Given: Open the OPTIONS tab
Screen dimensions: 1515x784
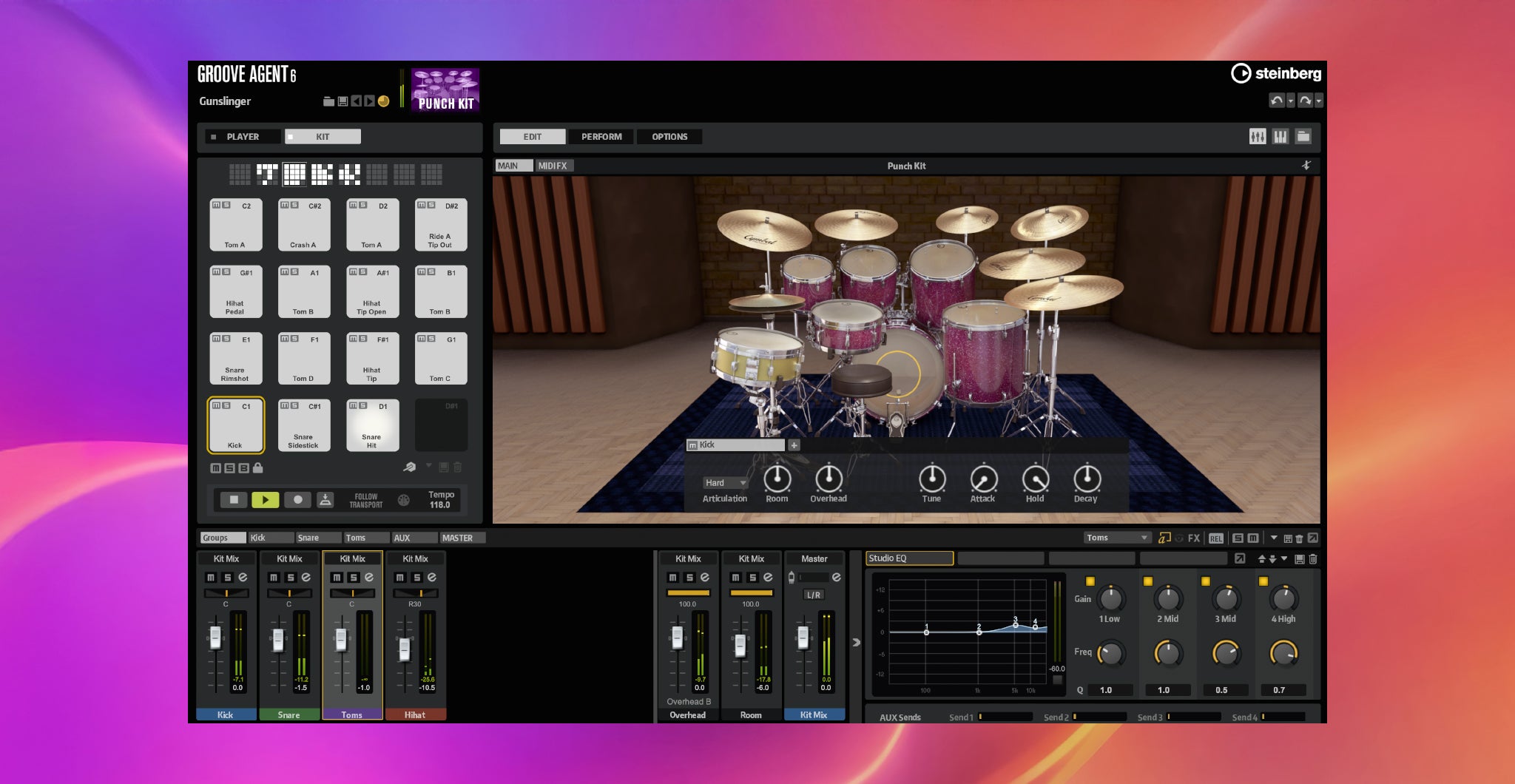Looking at the screenshot, I should point(669,137).
